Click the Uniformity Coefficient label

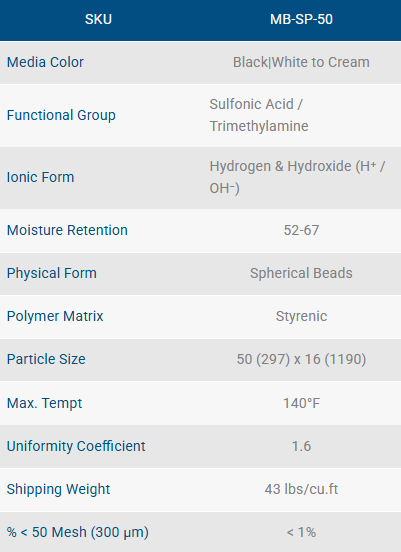pyautogui.click(x=76, y=446)
